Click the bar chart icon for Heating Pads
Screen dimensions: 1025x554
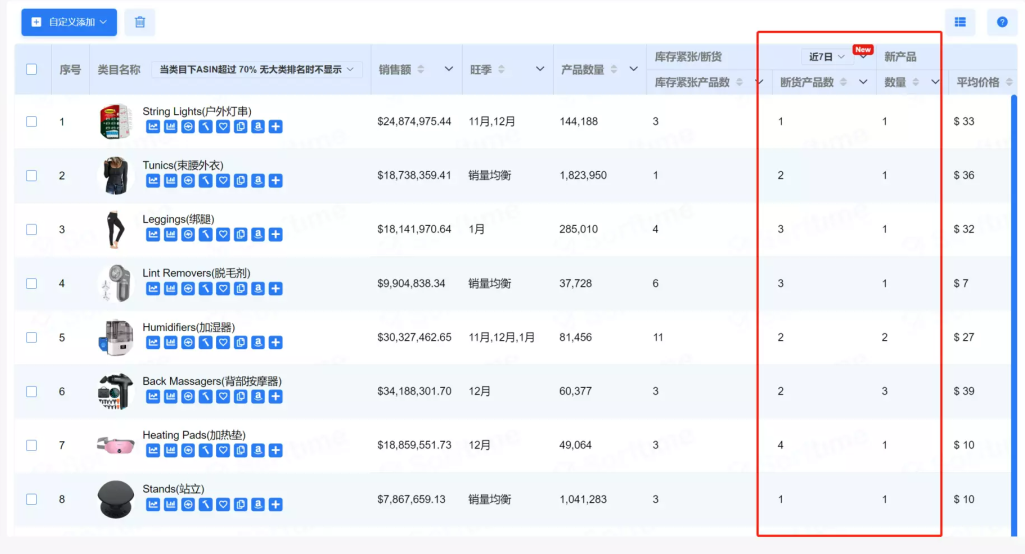pos(170,451)
